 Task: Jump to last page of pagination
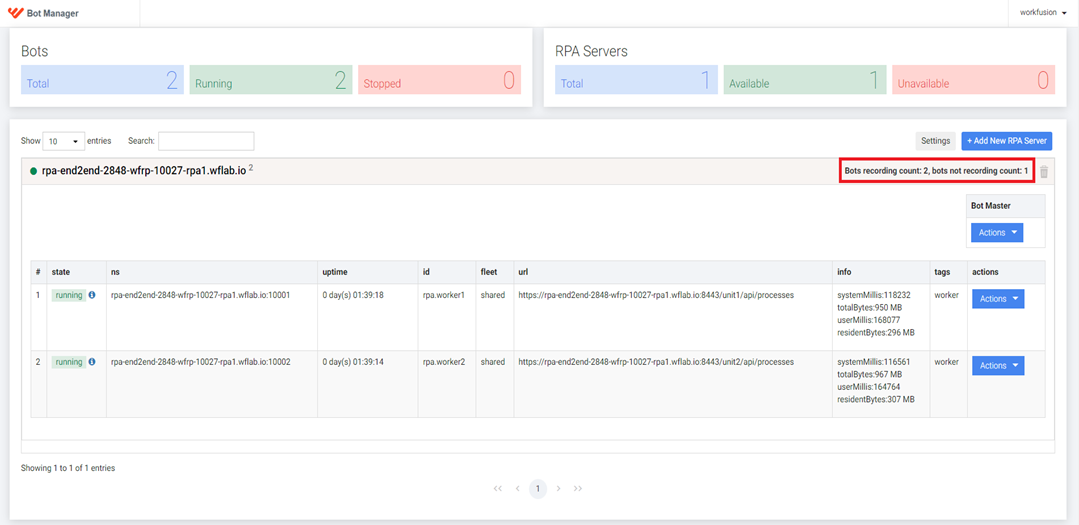click(x=578, y=489)
